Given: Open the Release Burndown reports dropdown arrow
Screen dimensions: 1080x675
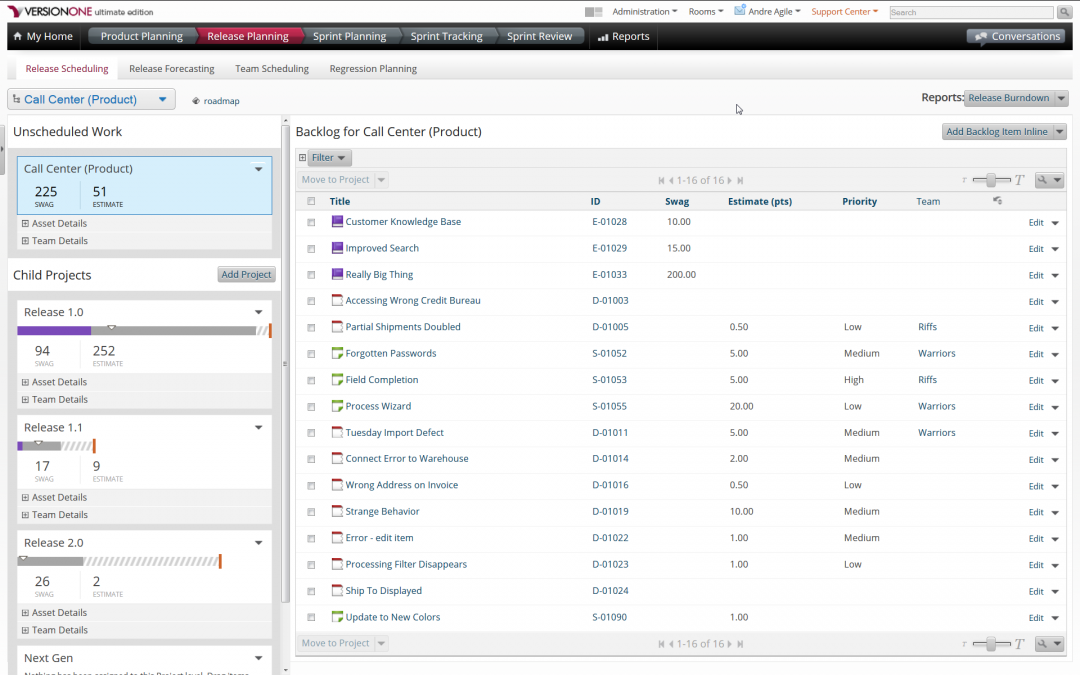Looking at the screenshot, I should click(x=1061, y=98).
